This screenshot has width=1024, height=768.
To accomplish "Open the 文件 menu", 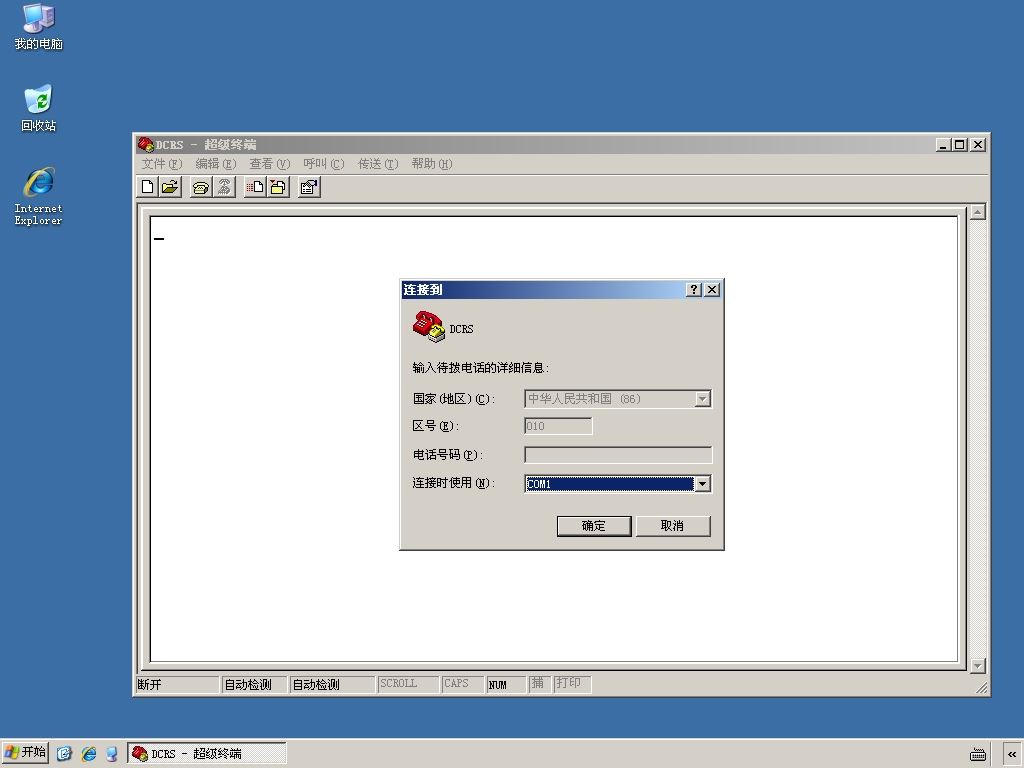I will click(161, 164).
